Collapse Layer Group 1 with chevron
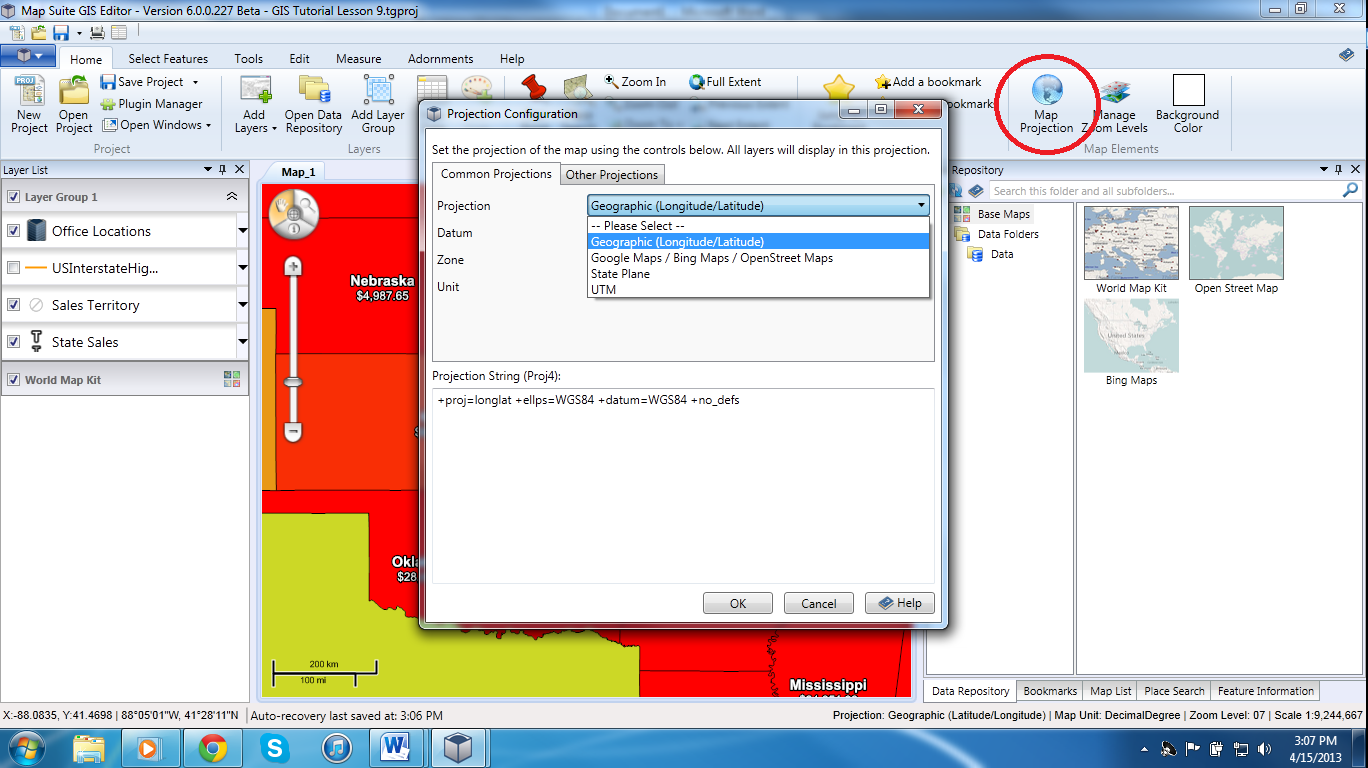The width and height of the screenshot is (1368, 768). tap(232, 197)
